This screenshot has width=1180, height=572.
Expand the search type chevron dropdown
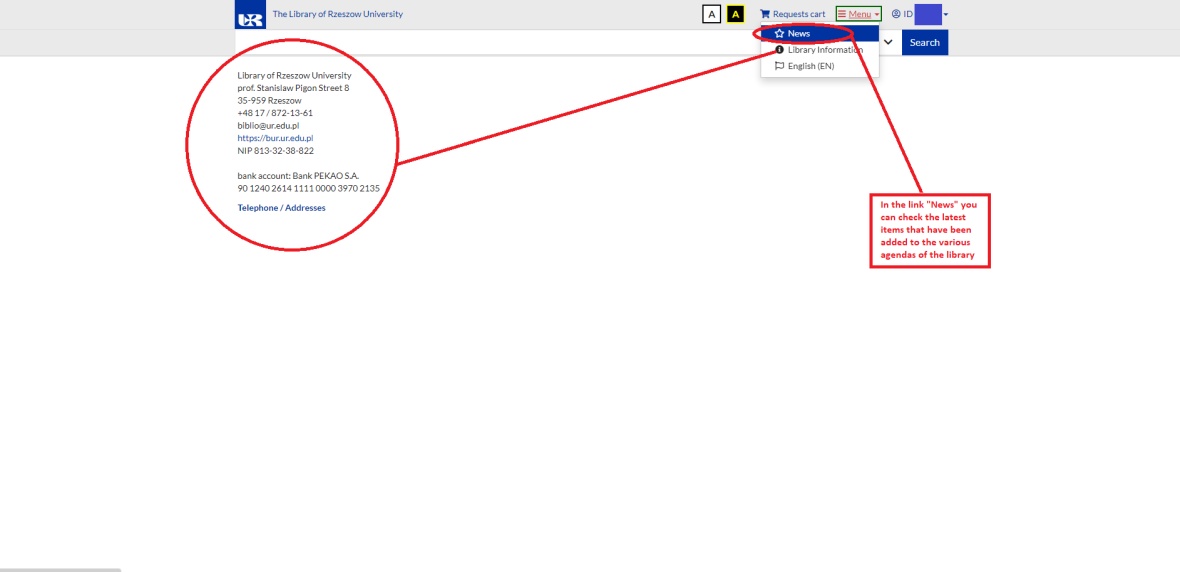(888, 42)
